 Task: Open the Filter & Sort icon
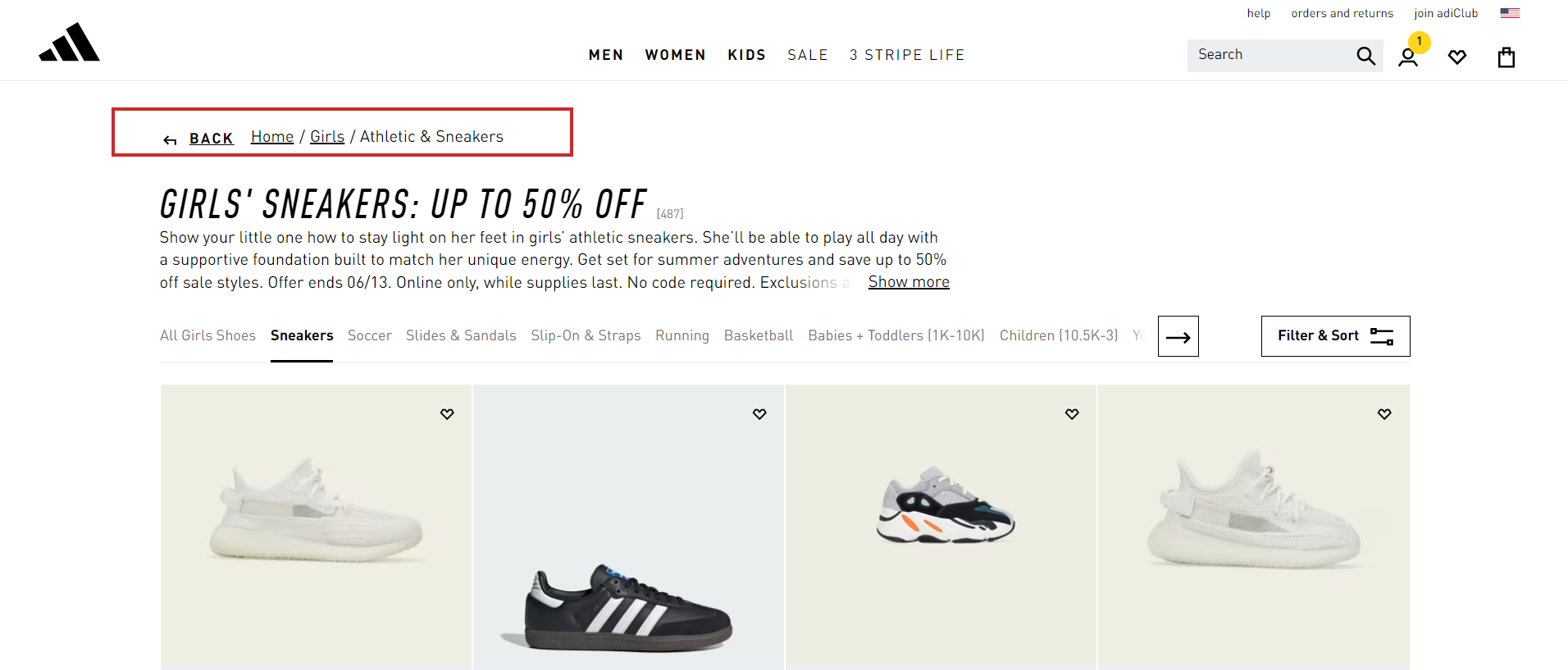tap(1383, 335)
